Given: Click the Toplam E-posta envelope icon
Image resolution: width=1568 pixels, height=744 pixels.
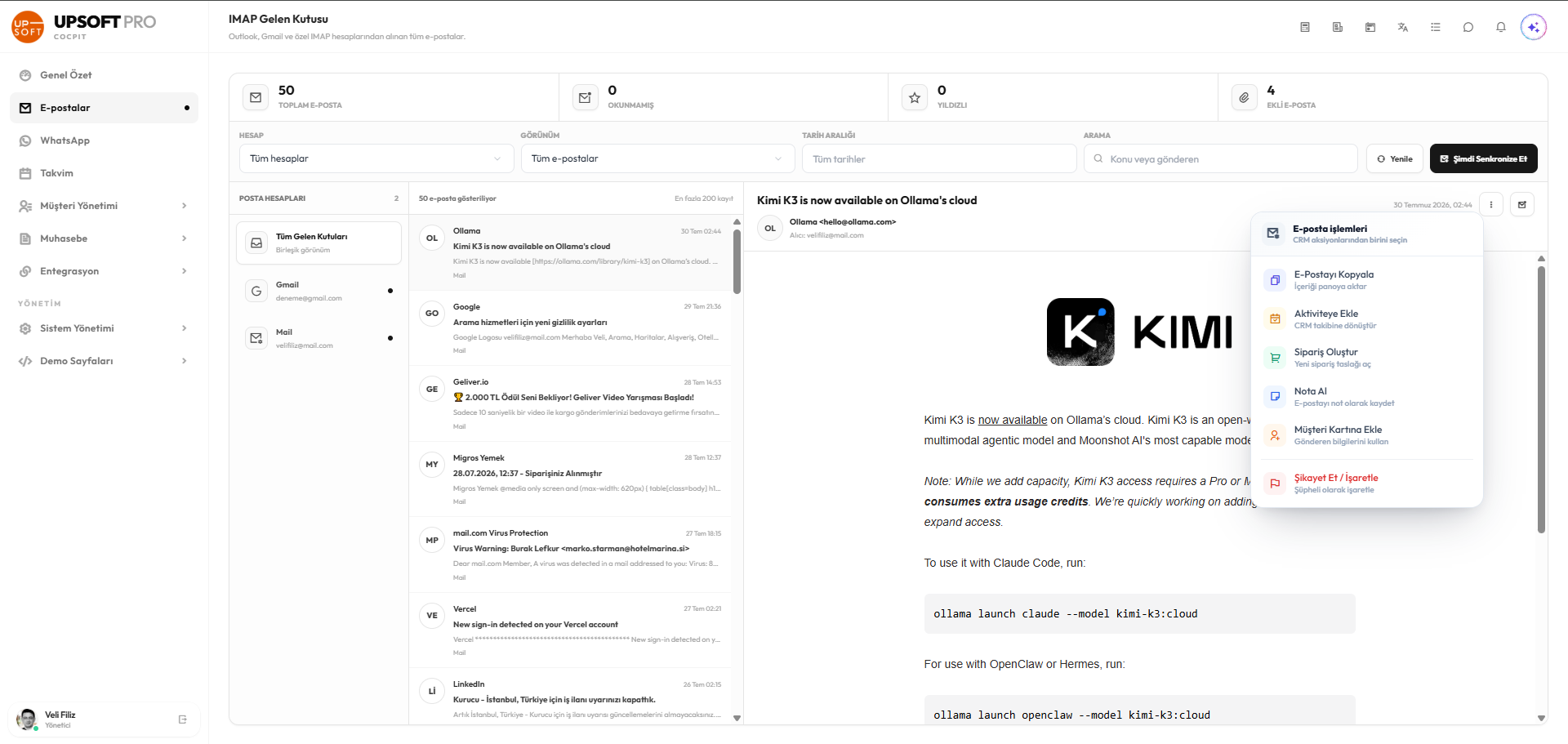Looking at the screenshot, I should [x=256, y=97].
